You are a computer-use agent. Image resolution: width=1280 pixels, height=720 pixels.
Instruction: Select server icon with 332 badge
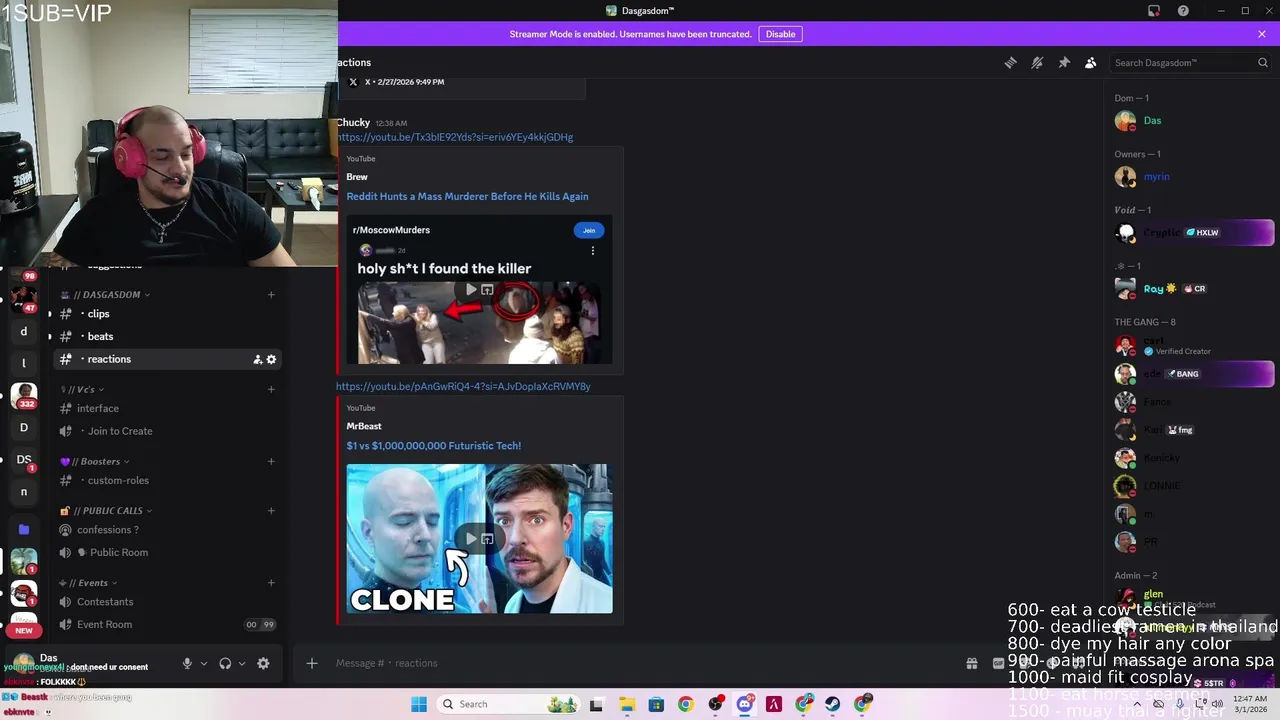tap(24, 396)
